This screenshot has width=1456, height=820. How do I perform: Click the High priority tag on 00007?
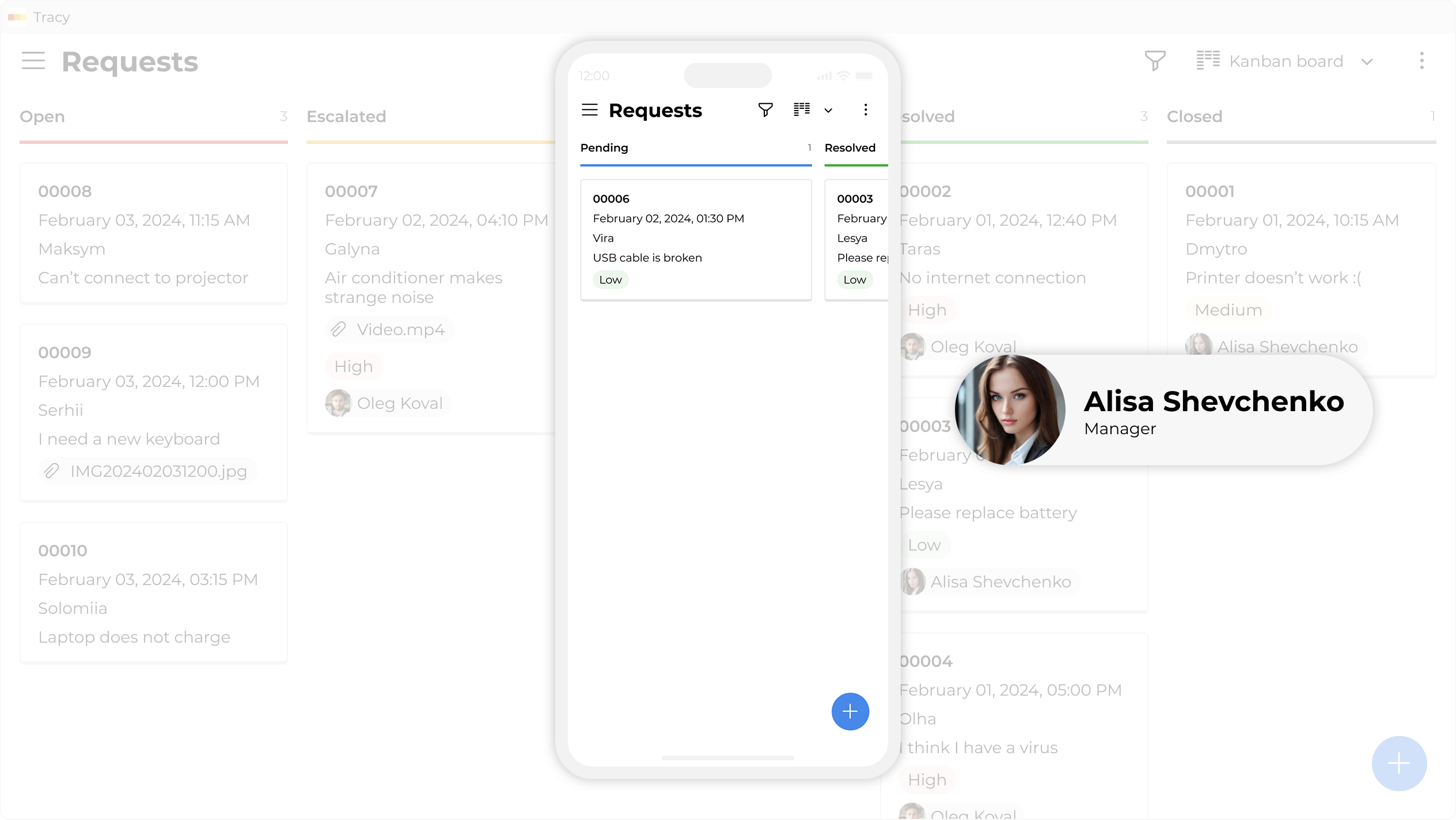pyautogui.click(x=354, y=366)
